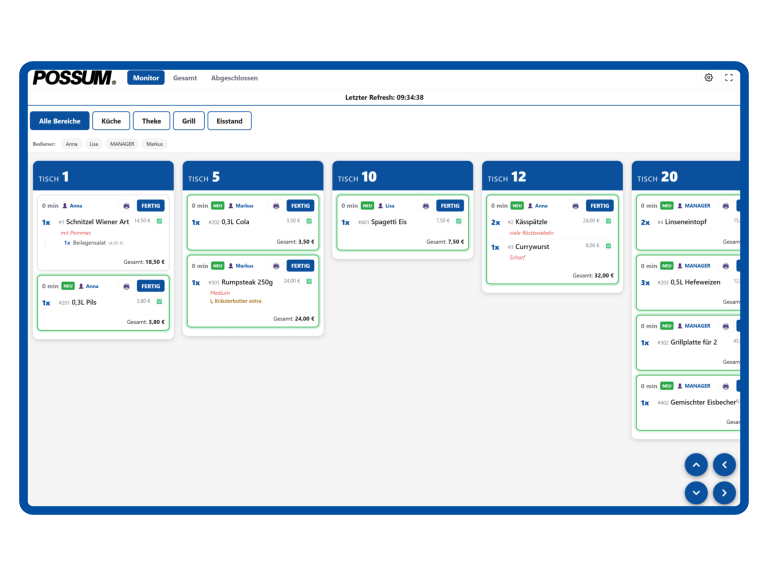Filter orders by the Grill area
768x576 pixels.
click(188, 121)
